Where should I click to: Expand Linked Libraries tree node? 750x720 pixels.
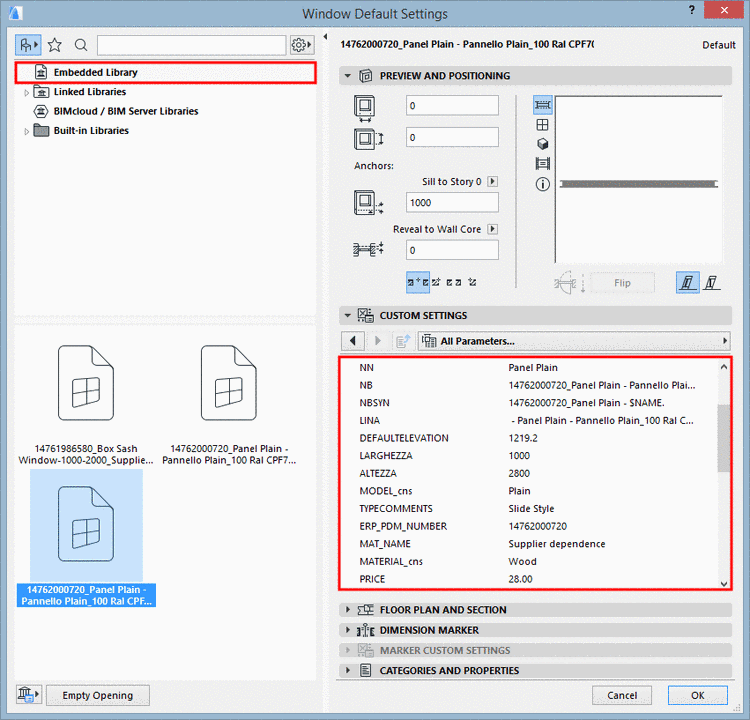[x=26, y=92]
